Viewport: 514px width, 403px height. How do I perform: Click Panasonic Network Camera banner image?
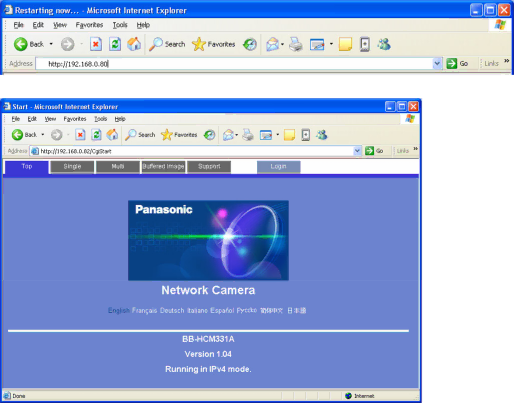pyautogui.click(x=208, y=240)
